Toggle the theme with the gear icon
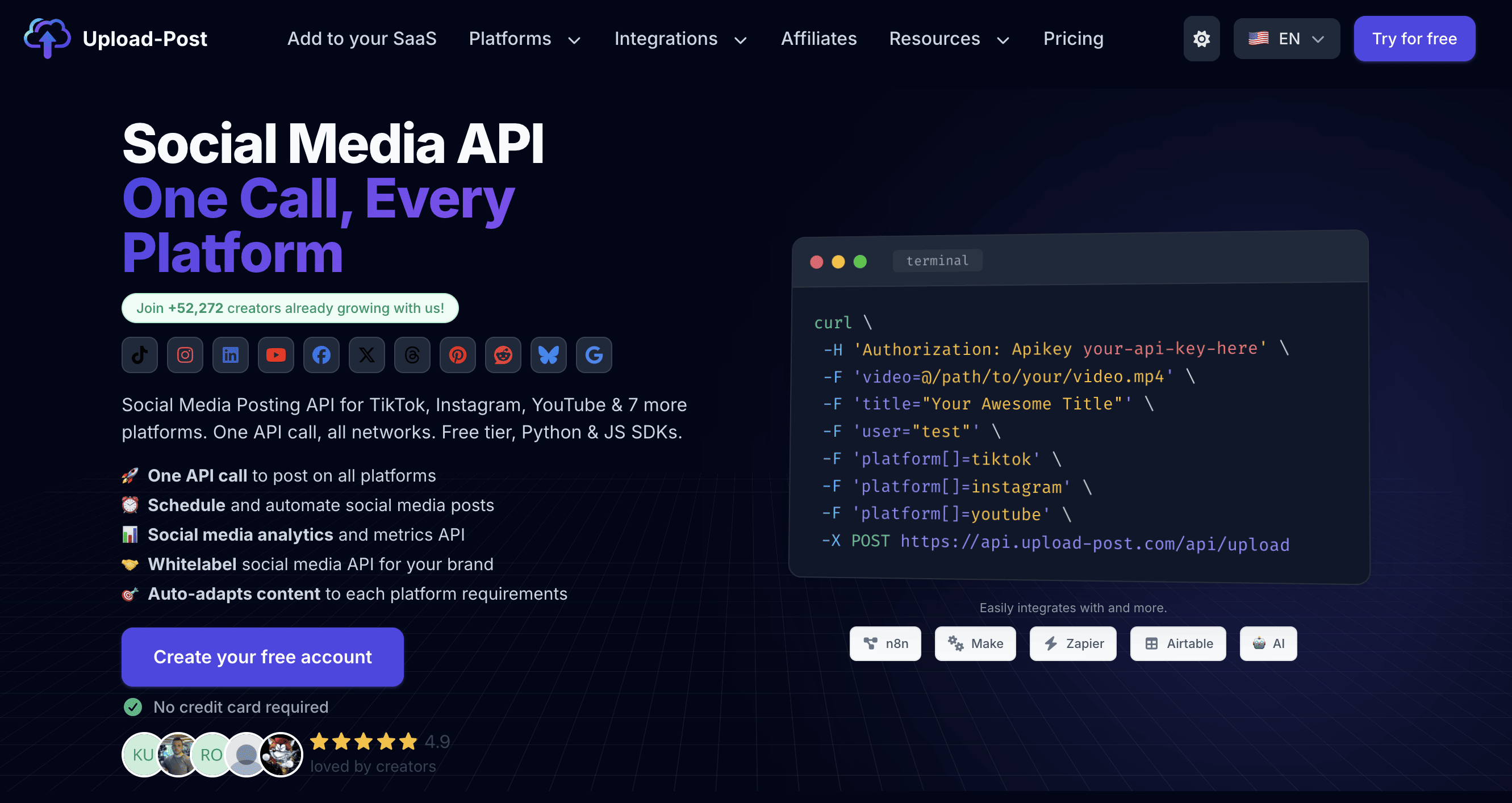 tap(1201, 39)
